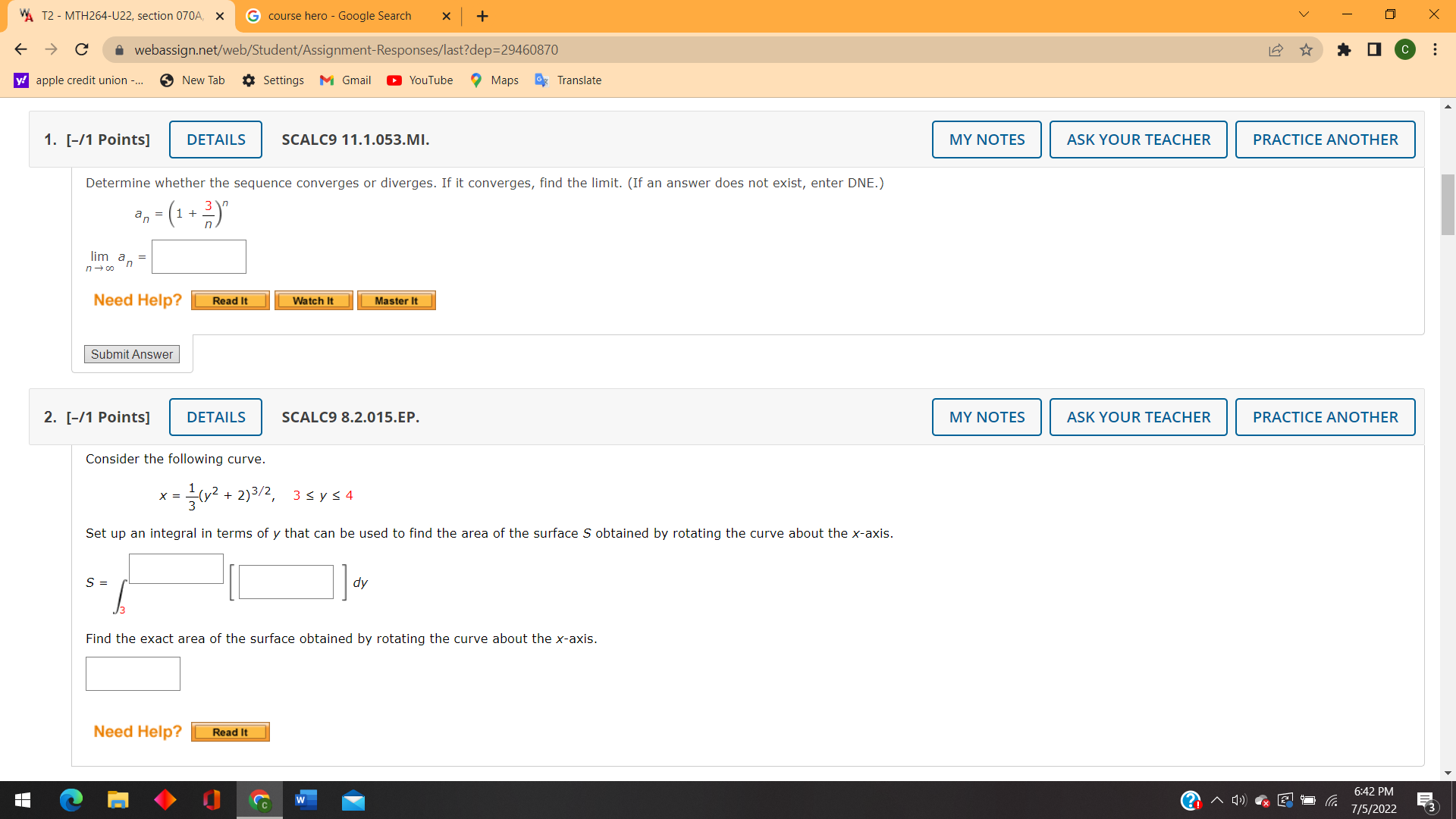Expand the tab search chevron
The height and width of the screenshot is (819, 1456).
(1304, 14)
